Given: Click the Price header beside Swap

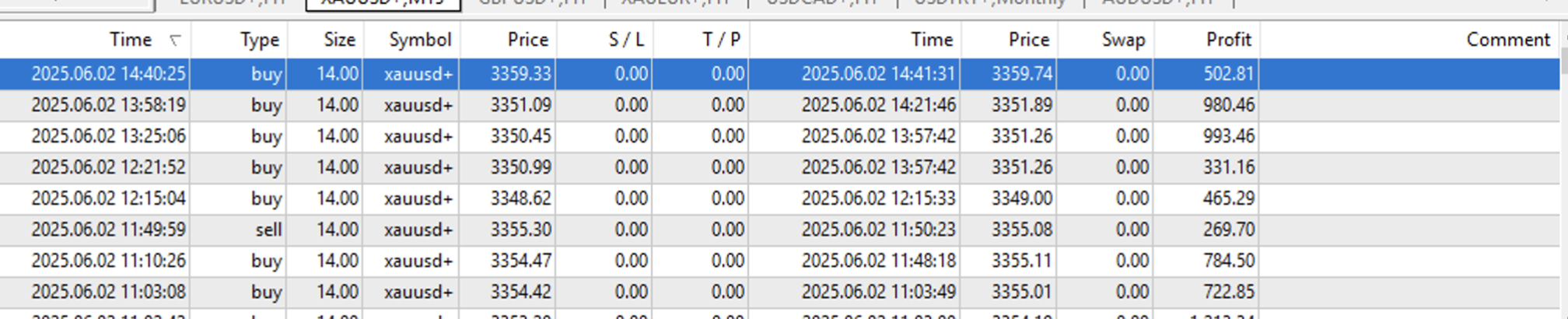Looking at the screenshot, I should coord(1028,40).
